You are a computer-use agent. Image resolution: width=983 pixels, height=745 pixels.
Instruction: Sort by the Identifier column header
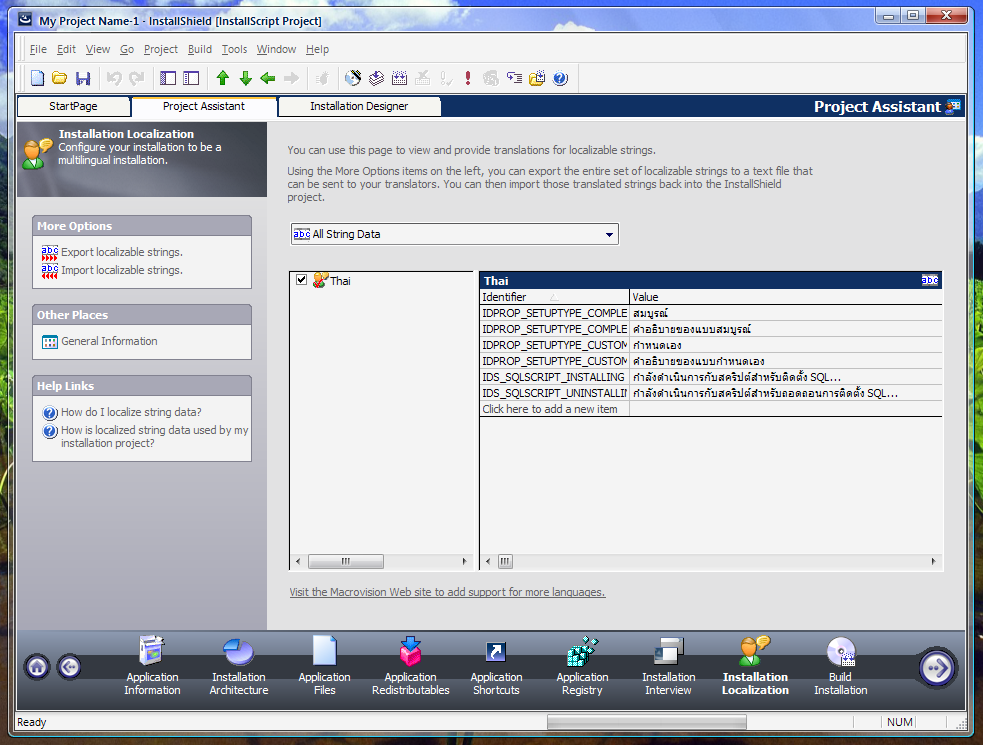click(553, 297)
